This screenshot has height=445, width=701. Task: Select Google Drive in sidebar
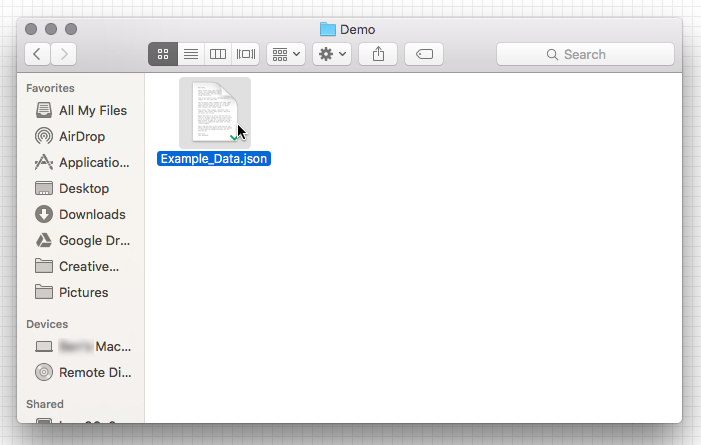click(x=94, y=240)
